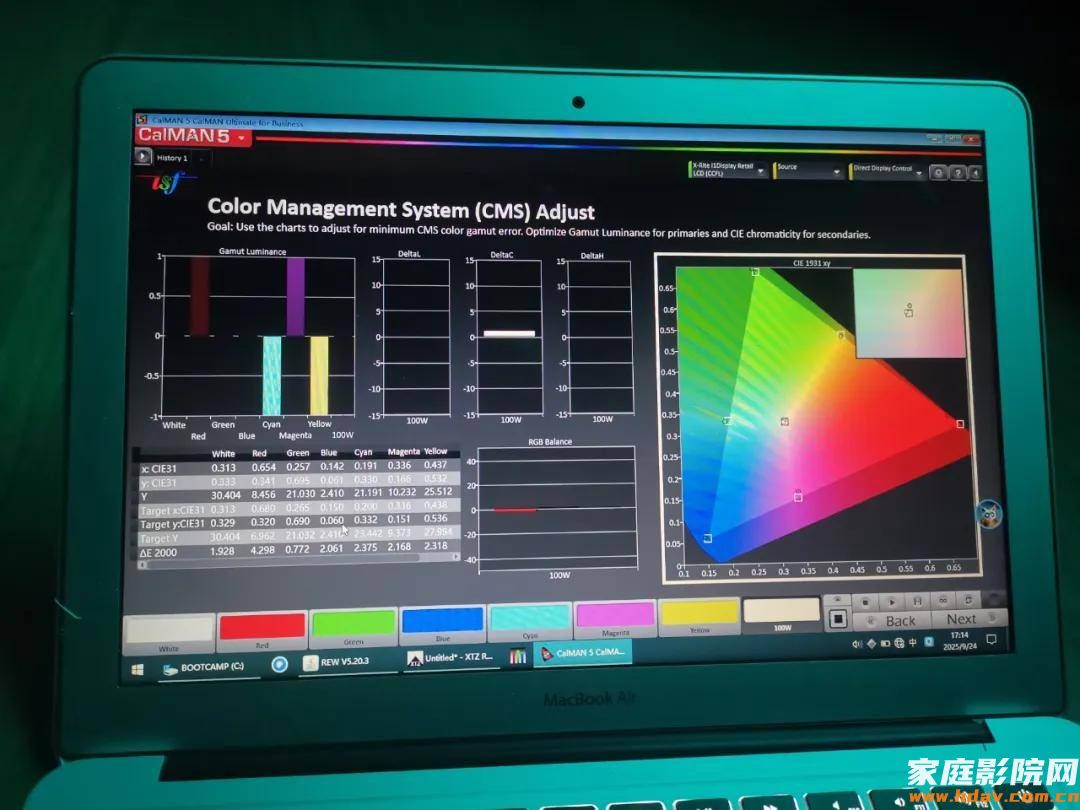Screen dimensions: 1080x810
Task: Click the Target y:CIE31 row label
Action: tap(172, 524)
